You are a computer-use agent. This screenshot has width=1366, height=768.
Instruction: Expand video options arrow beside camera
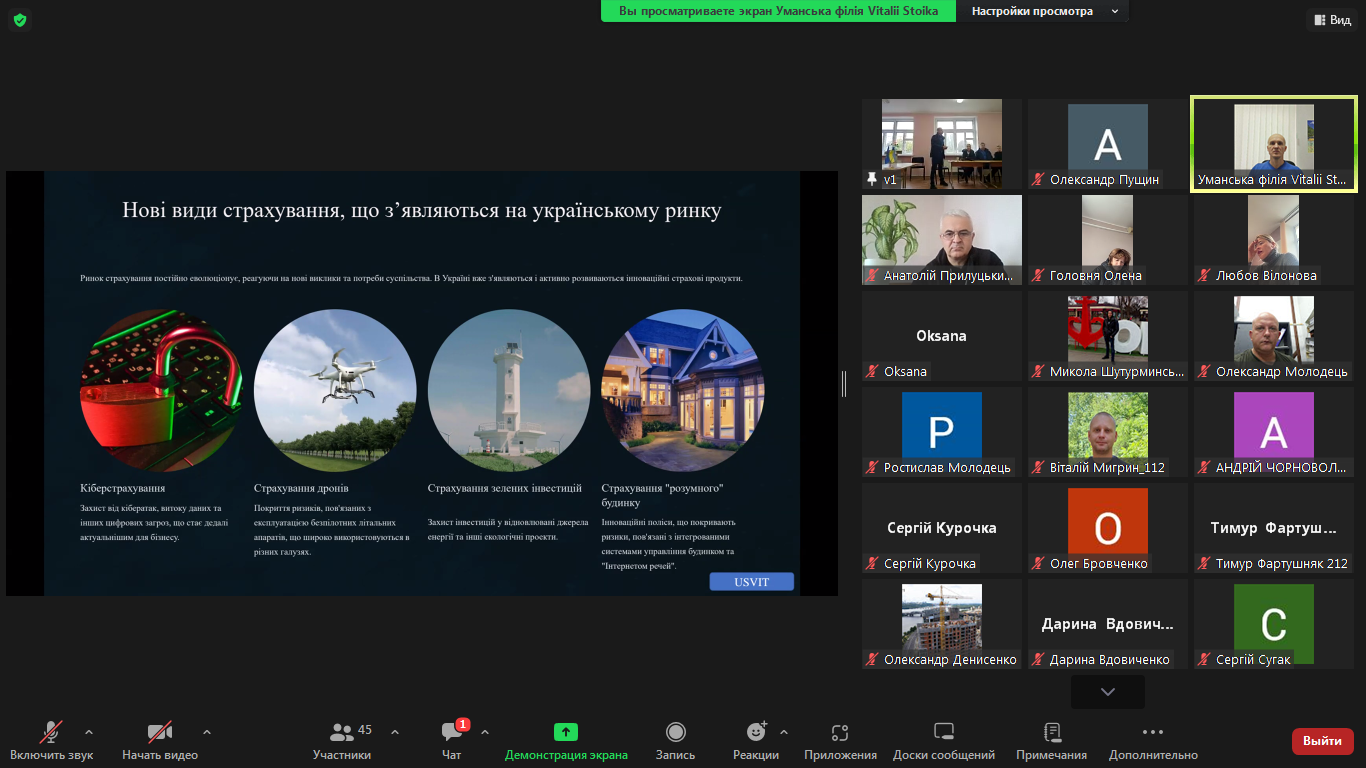pyautogui.click(x=207, y=732)
